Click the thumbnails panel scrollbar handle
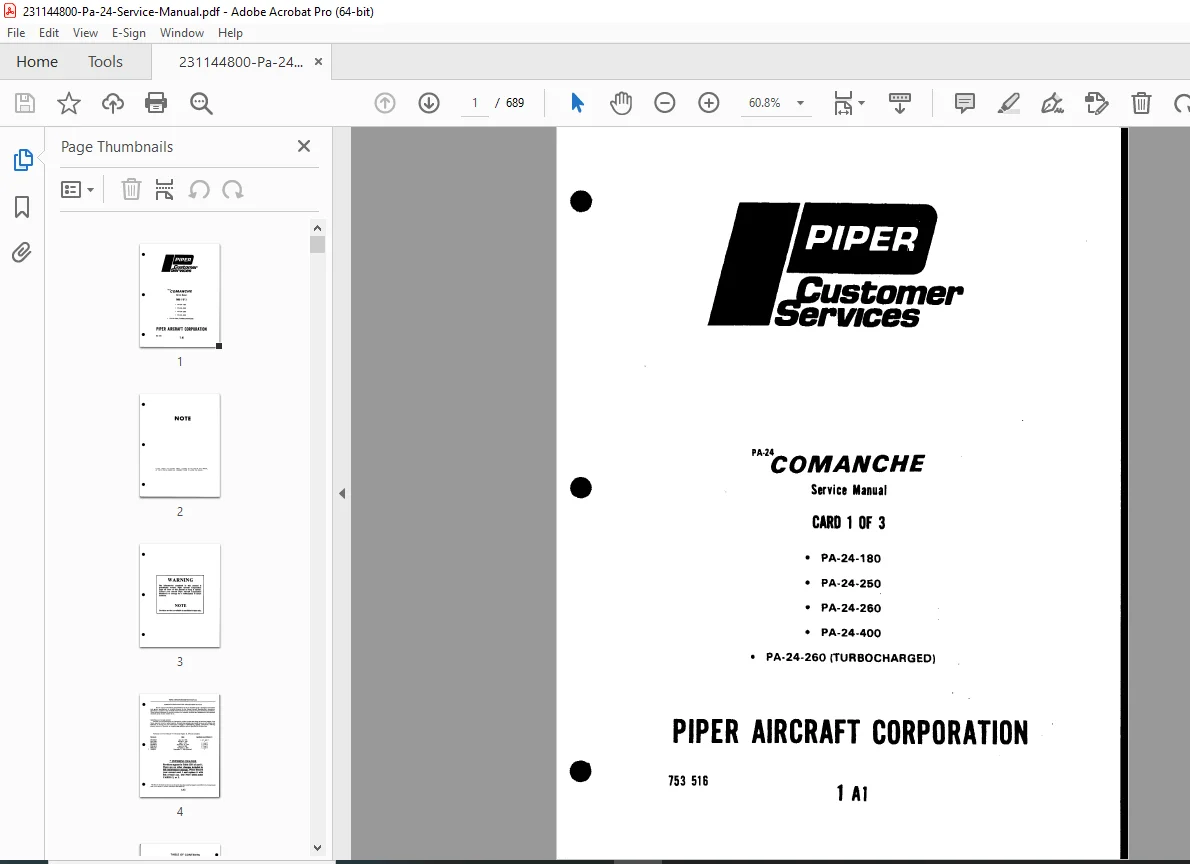 pos(317,244)
